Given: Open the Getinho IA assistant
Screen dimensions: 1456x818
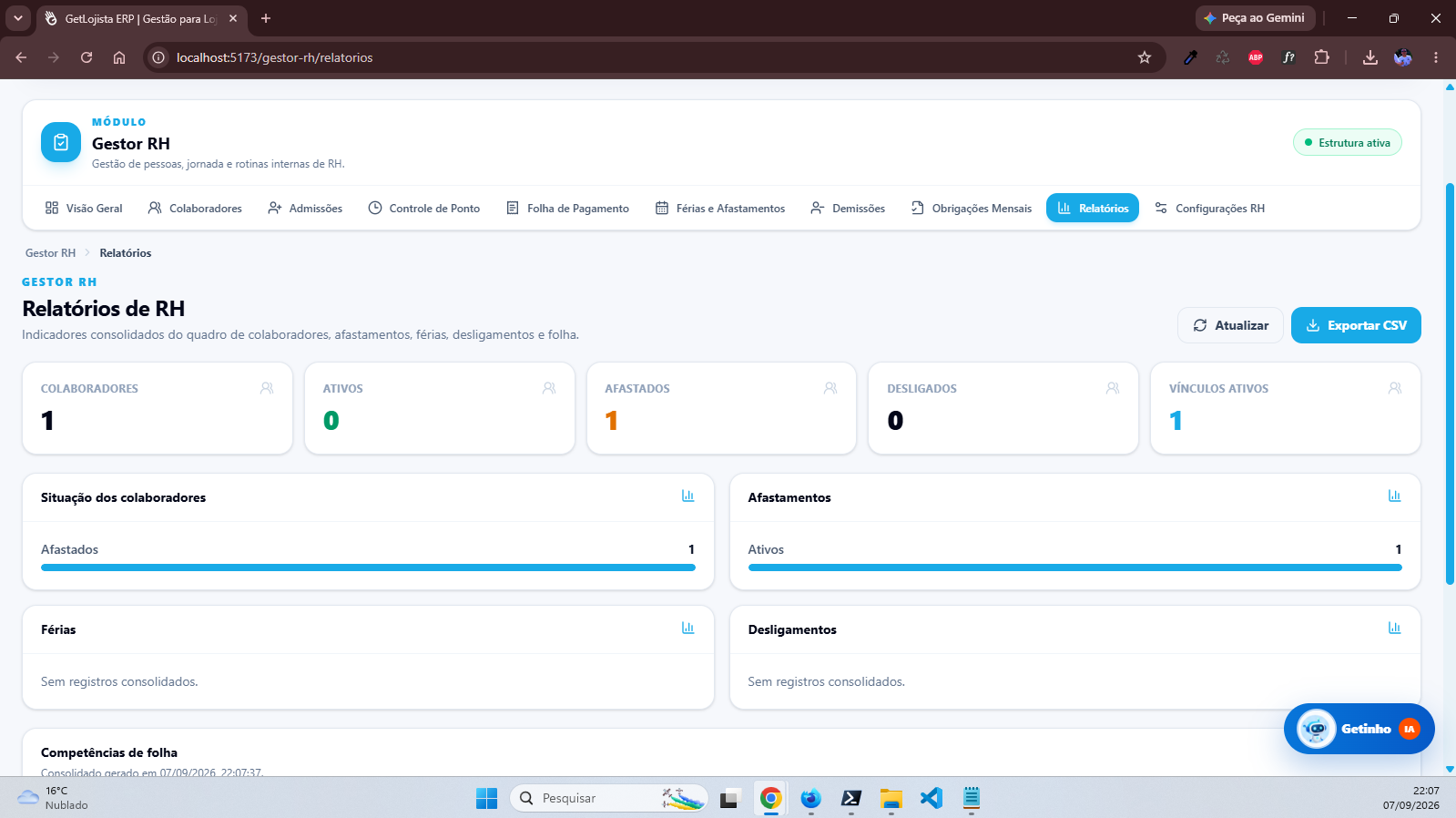Looking at the screenshot, I should (1359, 729).
